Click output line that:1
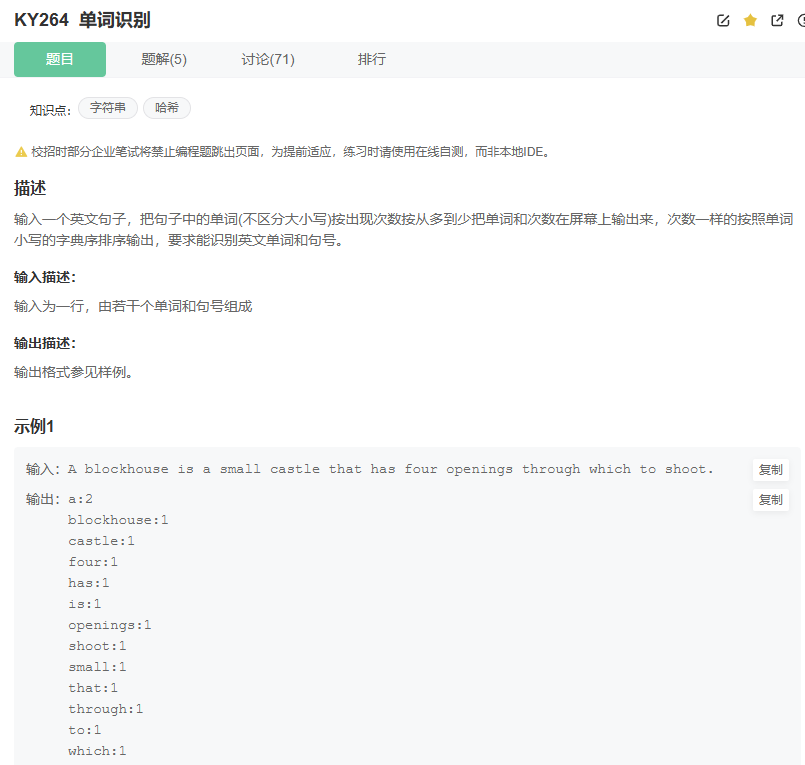The height and width of the screenshot is (765, 805). click(93, 688)
